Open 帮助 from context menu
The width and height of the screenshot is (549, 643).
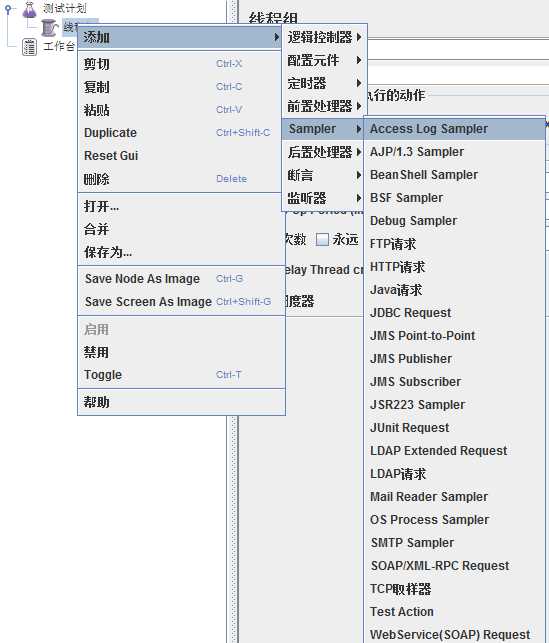point(181,402)
